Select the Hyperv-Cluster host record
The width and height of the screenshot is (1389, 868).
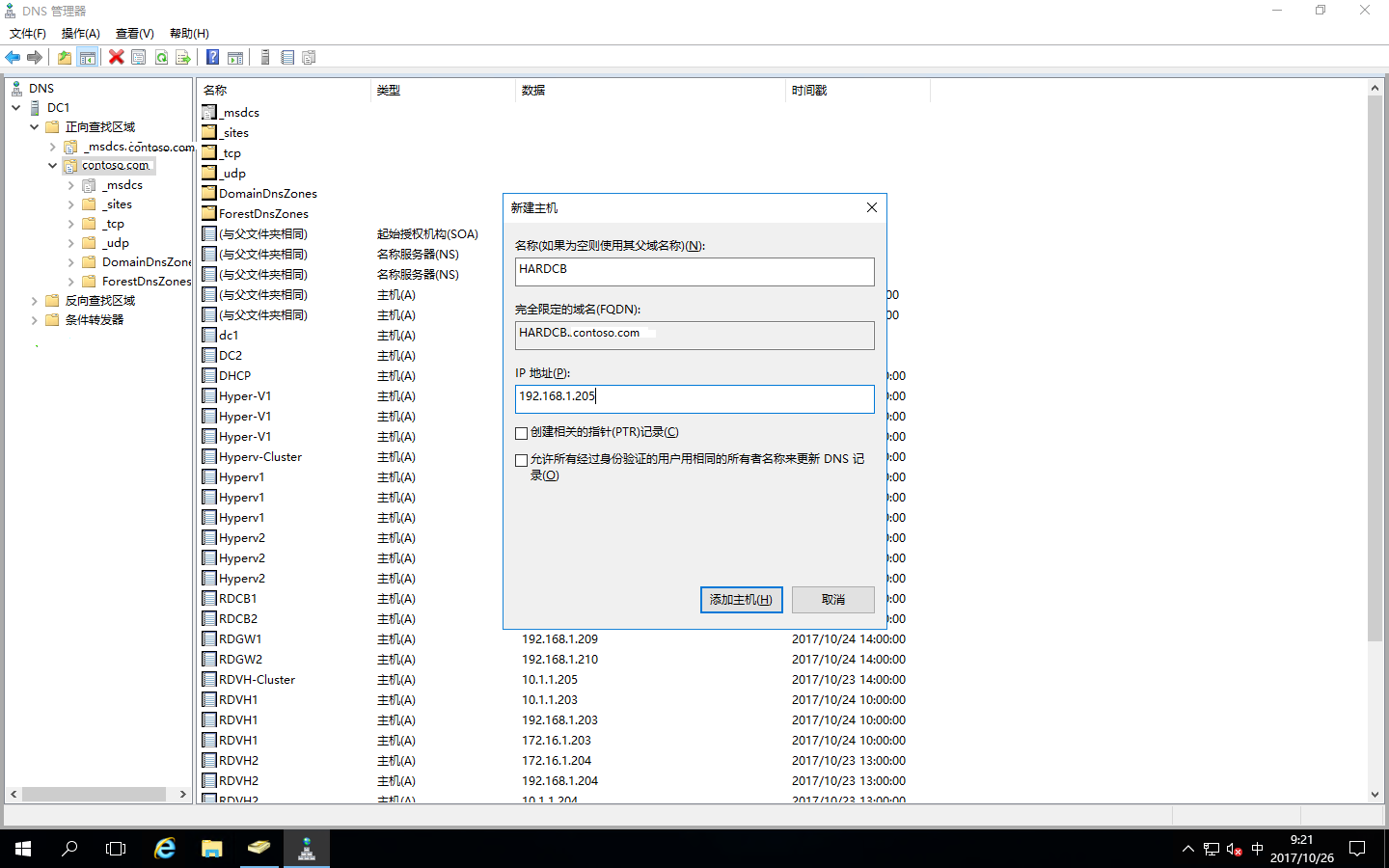pos(259,457)
